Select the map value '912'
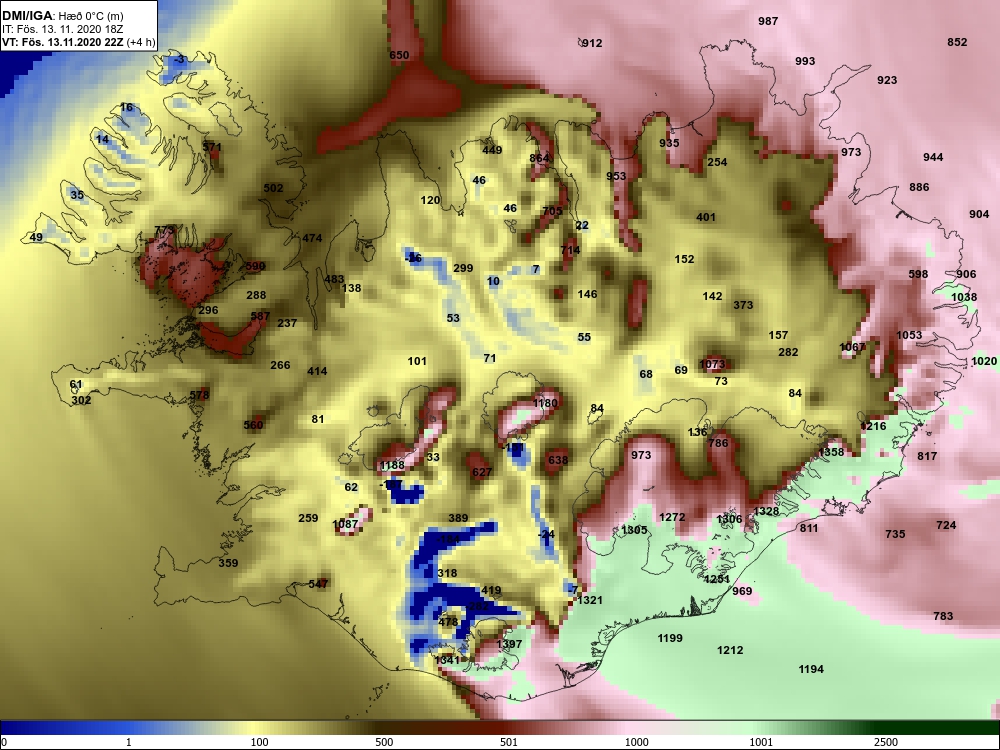Image resolution: width=1000 pixels, height=750 pixels. click(x=592, y=43)
